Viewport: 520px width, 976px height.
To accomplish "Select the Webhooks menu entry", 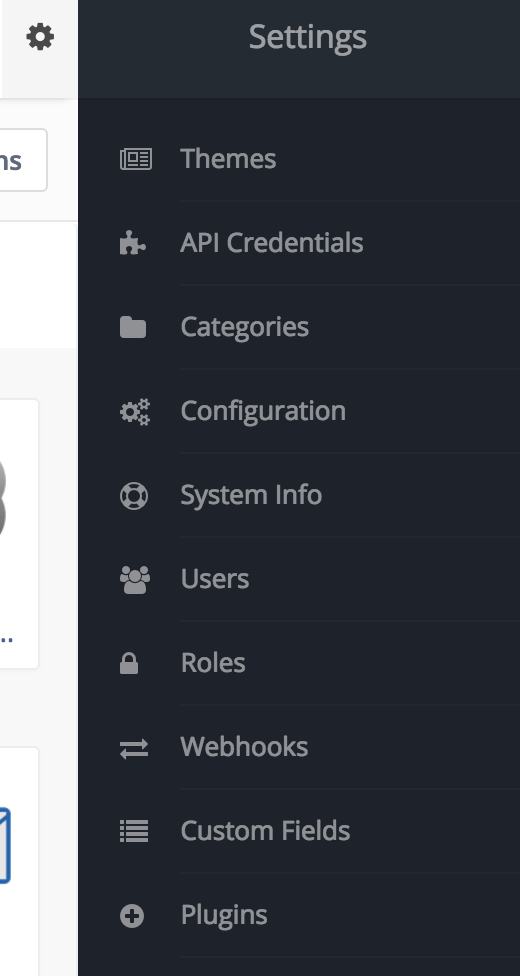I will 299,747.
